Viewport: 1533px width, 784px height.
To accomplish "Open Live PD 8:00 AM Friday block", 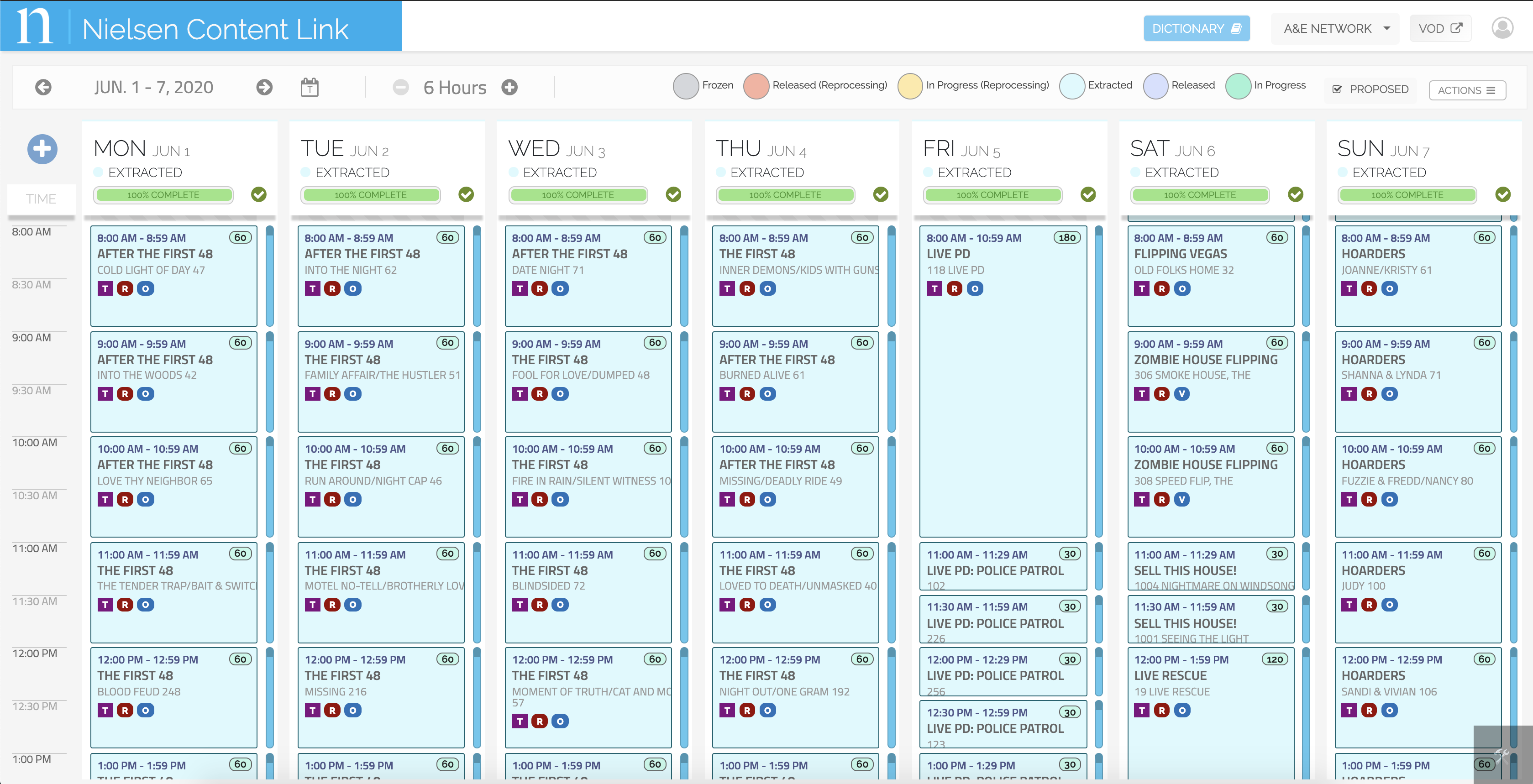I will click(1003, 381).
